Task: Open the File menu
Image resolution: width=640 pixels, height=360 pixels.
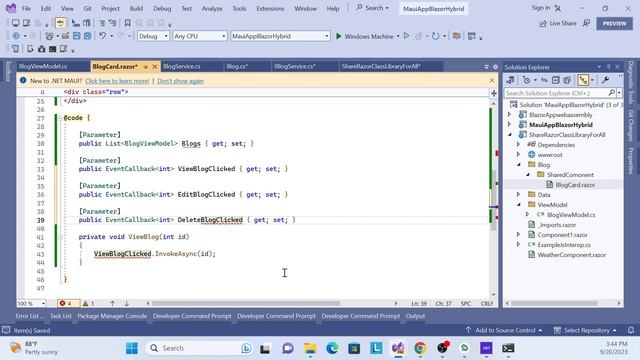Action: click(x=26, y=8)
